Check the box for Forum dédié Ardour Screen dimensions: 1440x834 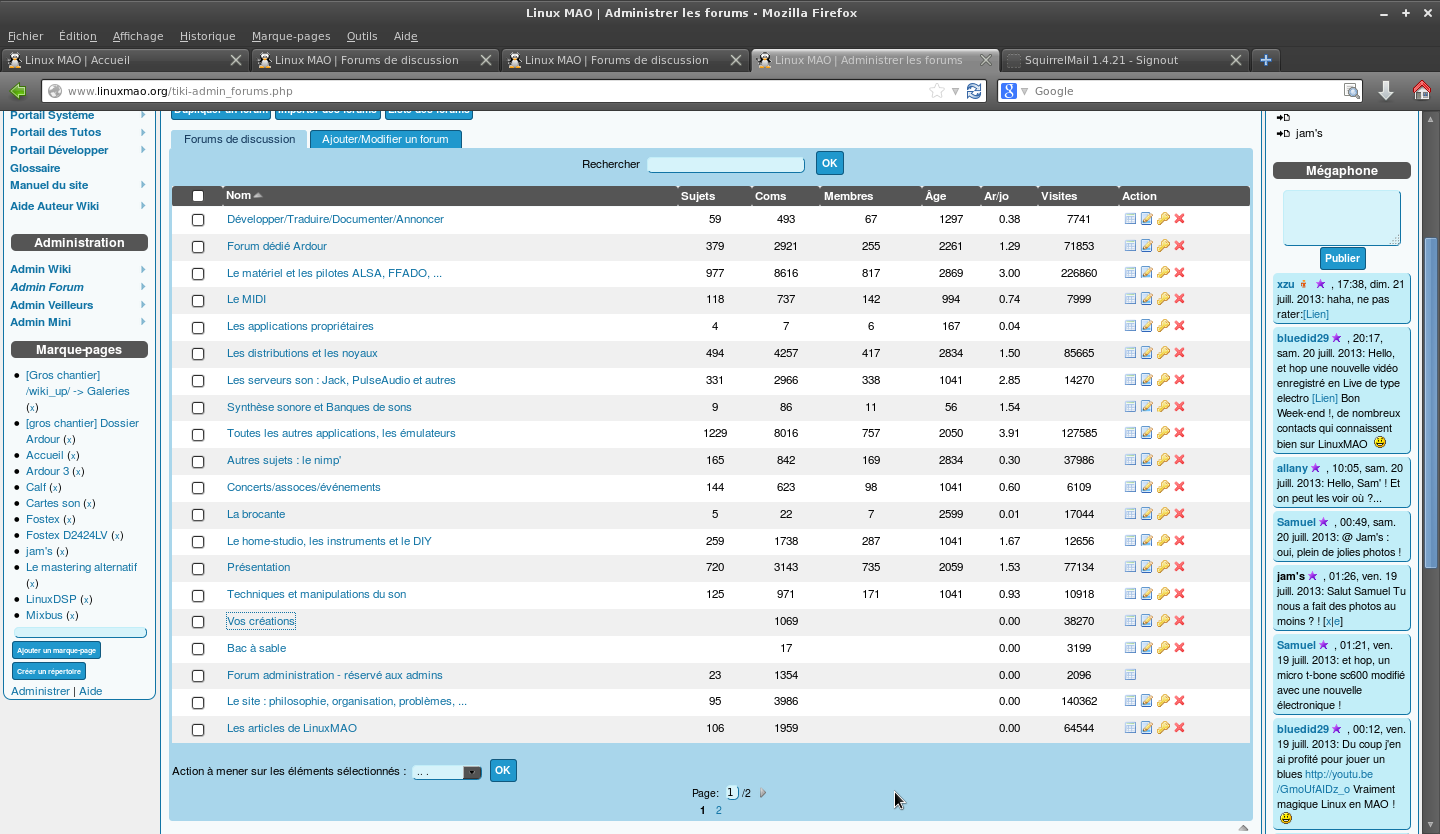[198, 247]
